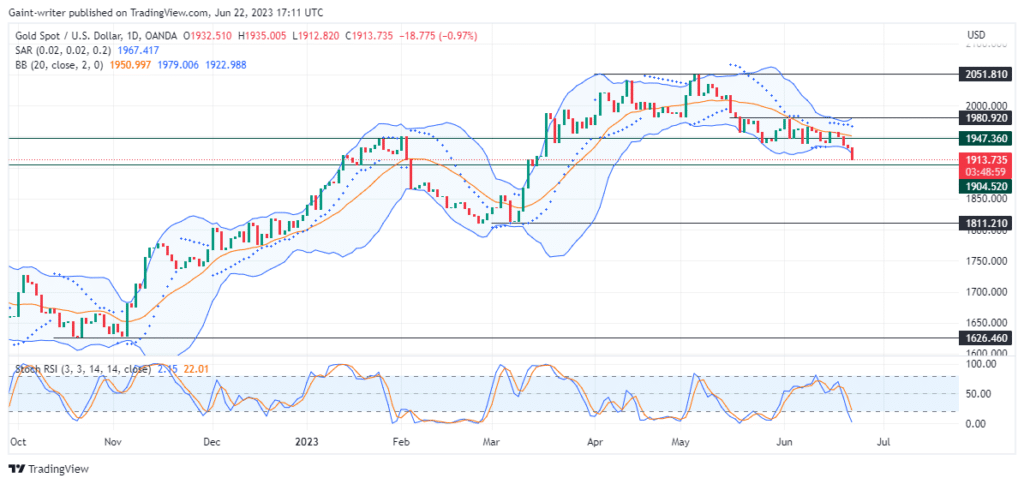Click the red current price label 1913.735
The width and height of the screenshot is (1024, 484).
point(985,159)
